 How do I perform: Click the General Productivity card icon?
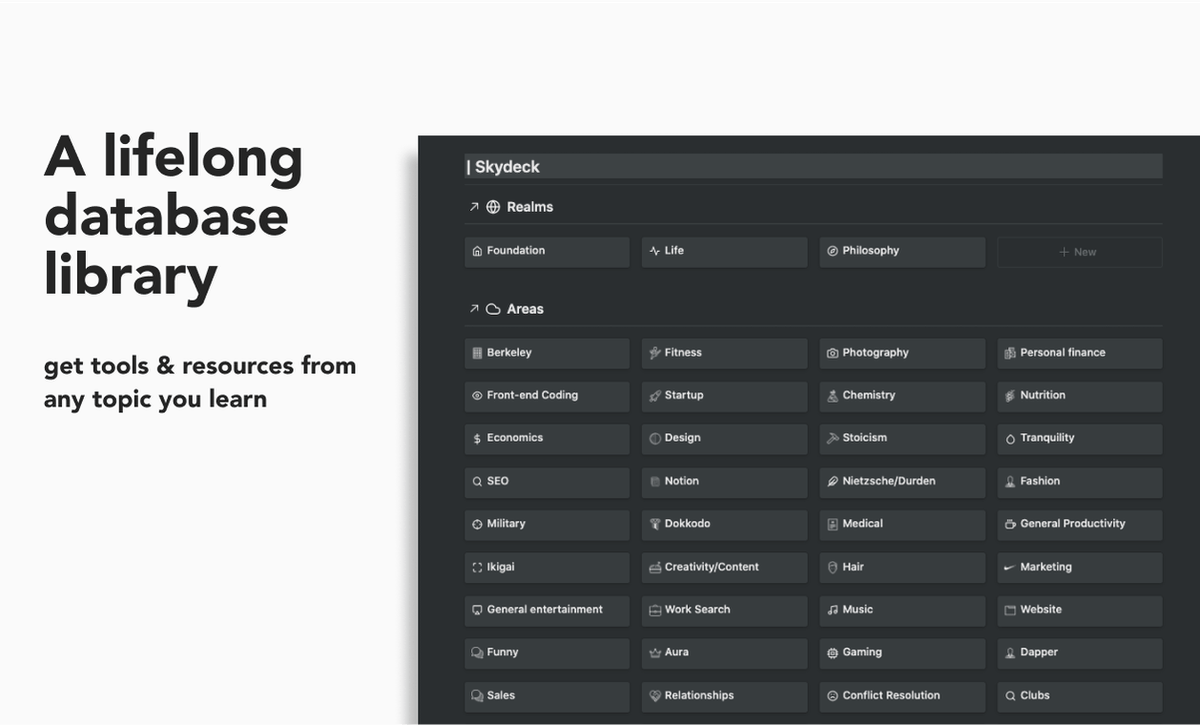click(1010, 524)
